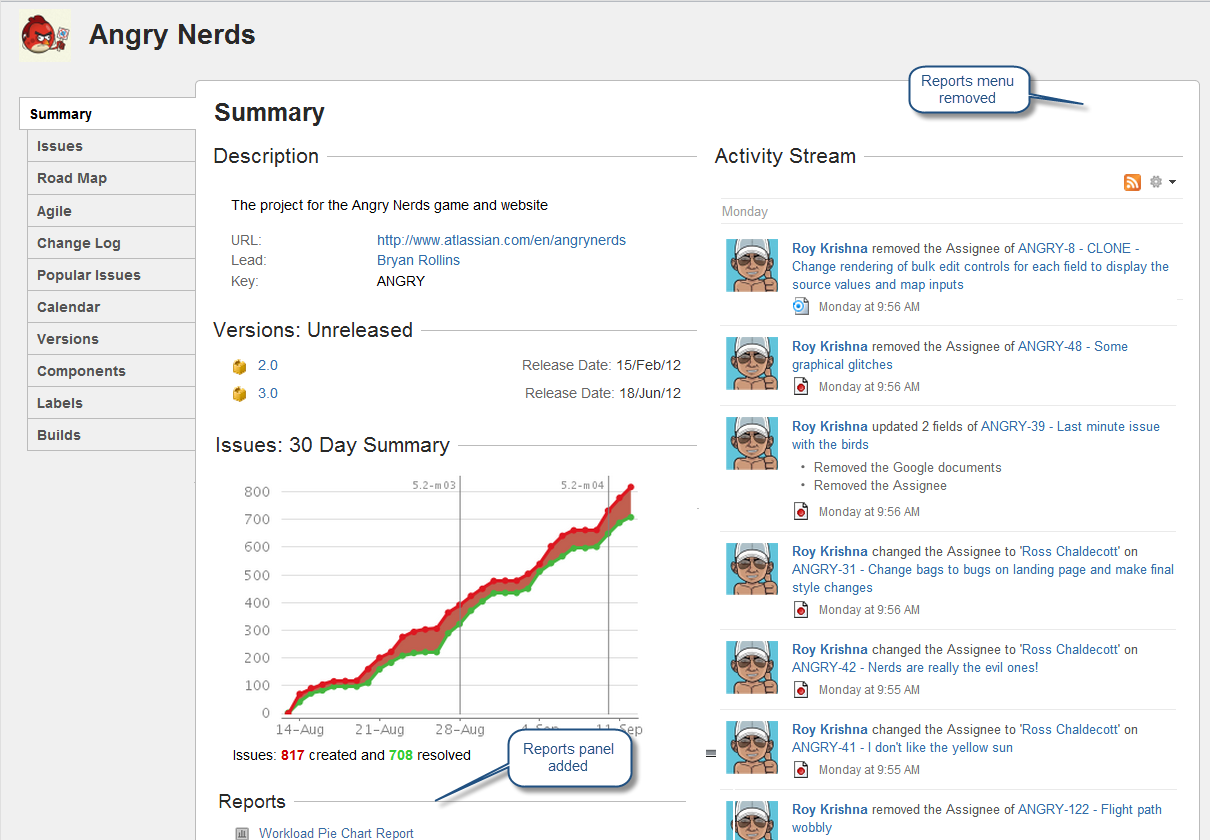This screenshot has height=840, width=1210.
Task: View the Popular Issues tab
Action: point(112,275)
